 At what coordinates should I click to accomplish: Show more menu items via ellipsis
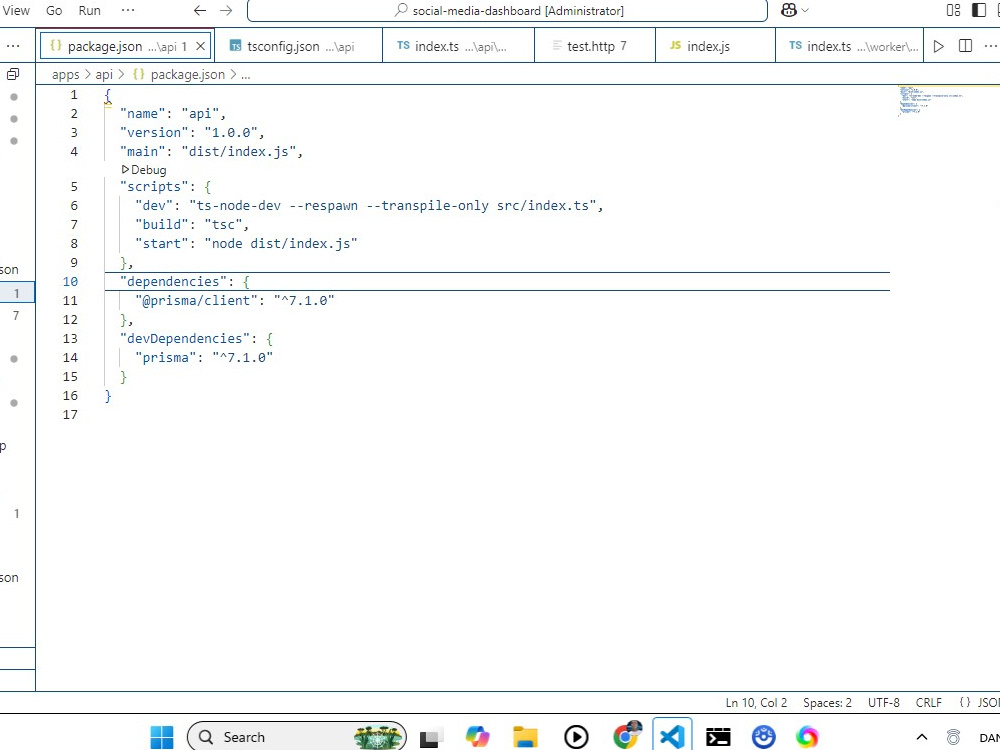(128, 10)
